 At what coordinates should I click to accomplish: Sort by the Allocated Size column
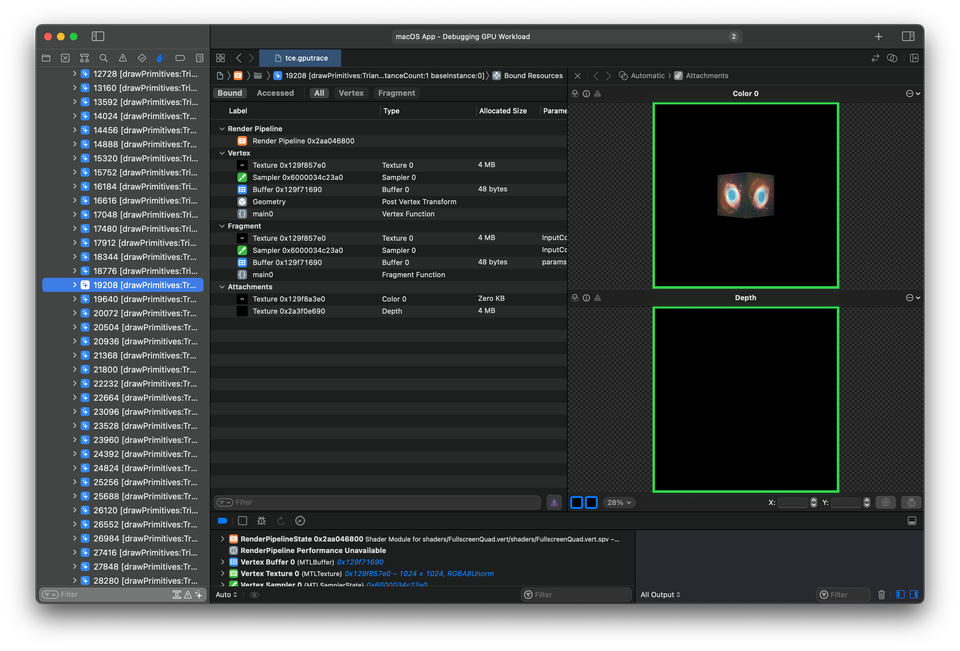coord(503,111)
